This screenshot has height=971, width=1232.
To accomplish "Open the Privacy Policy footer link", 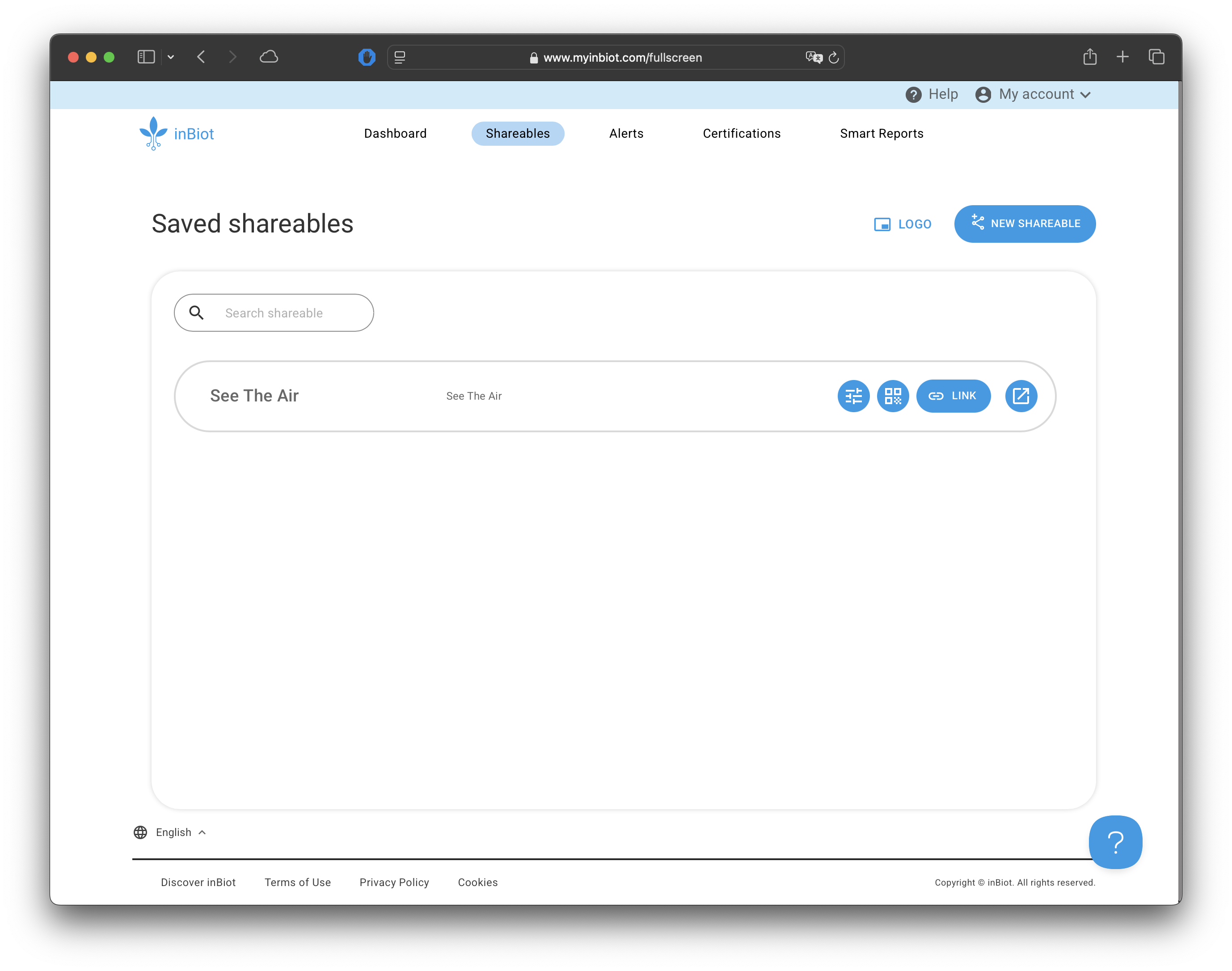I will click(x=394, y=882).
